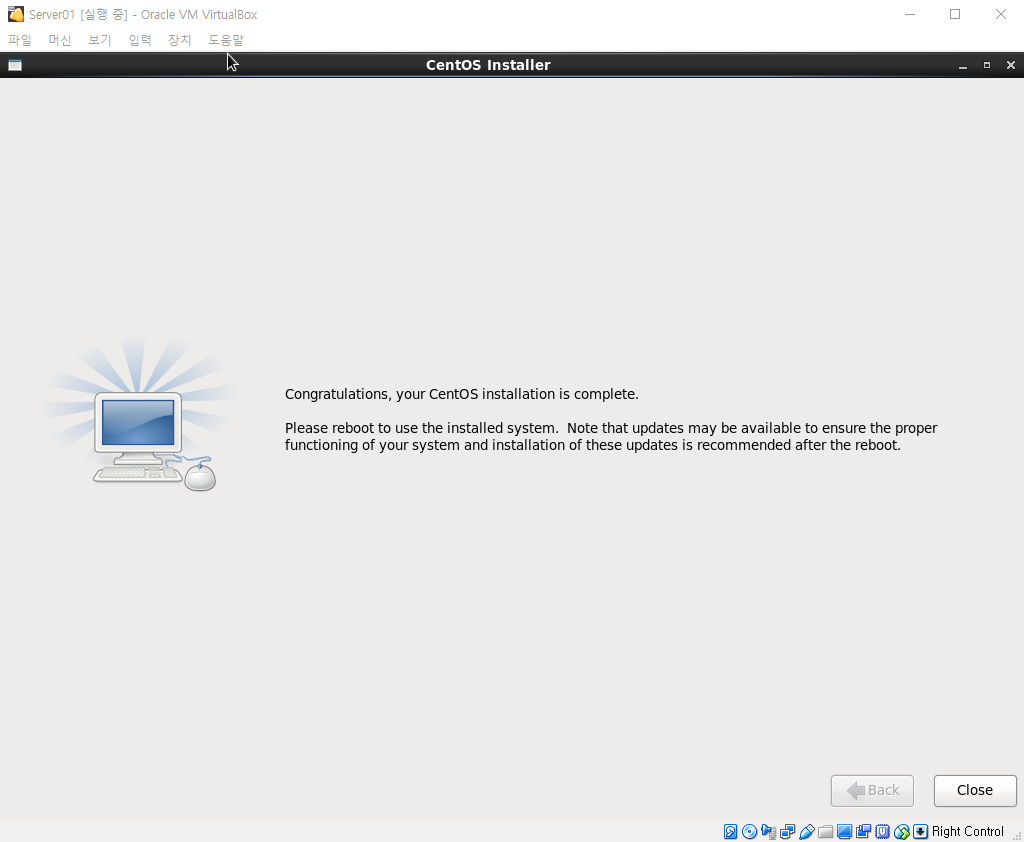Click the disabled Back button
The image size is (1024, 842).
pyautogui.click(x=872, y=790)
